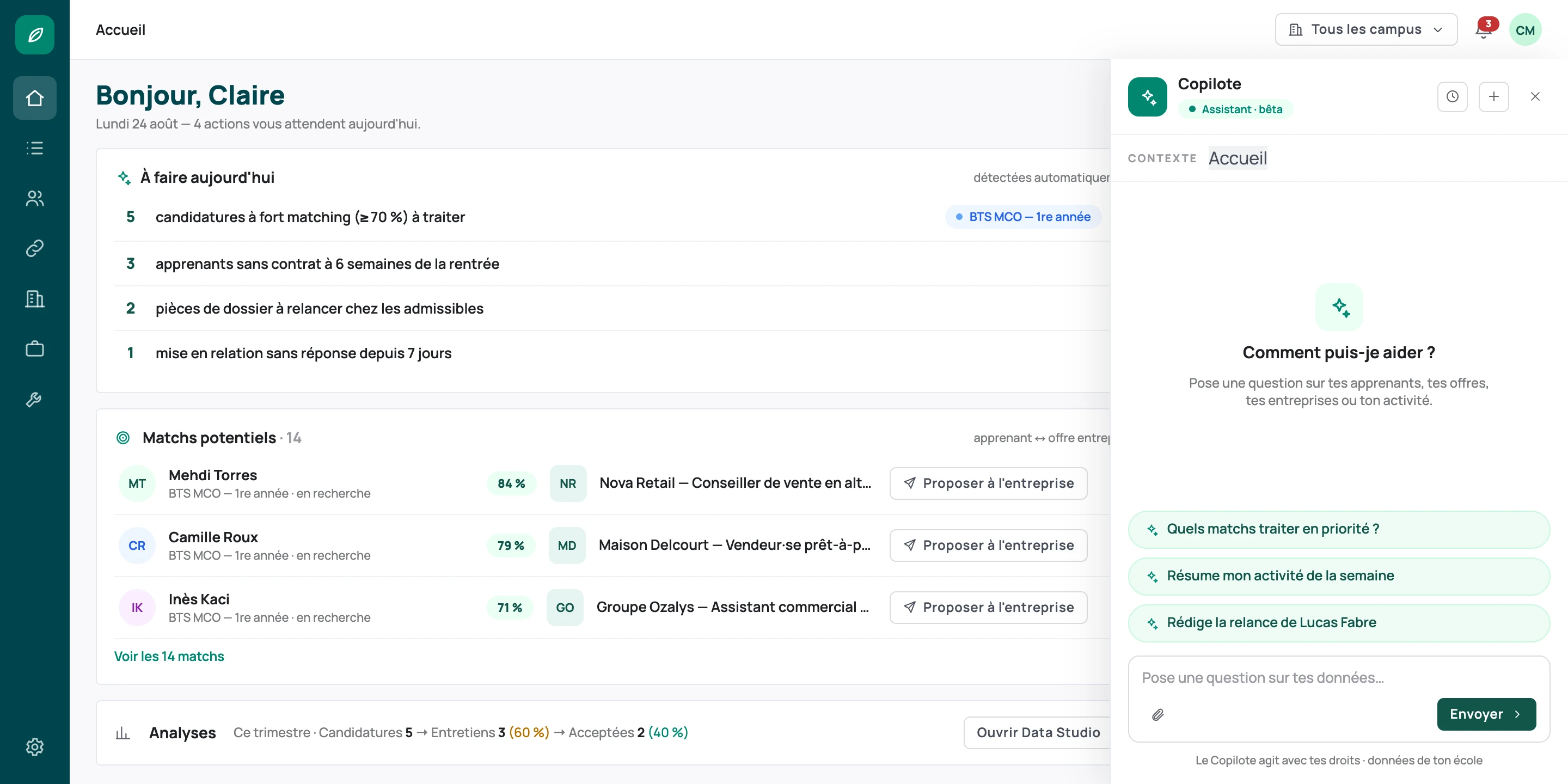Image resolution: width=1568 pixels, height=784 pixels.
Task: Click the Matchs potentiels target icon
Action: click(123, 438)
